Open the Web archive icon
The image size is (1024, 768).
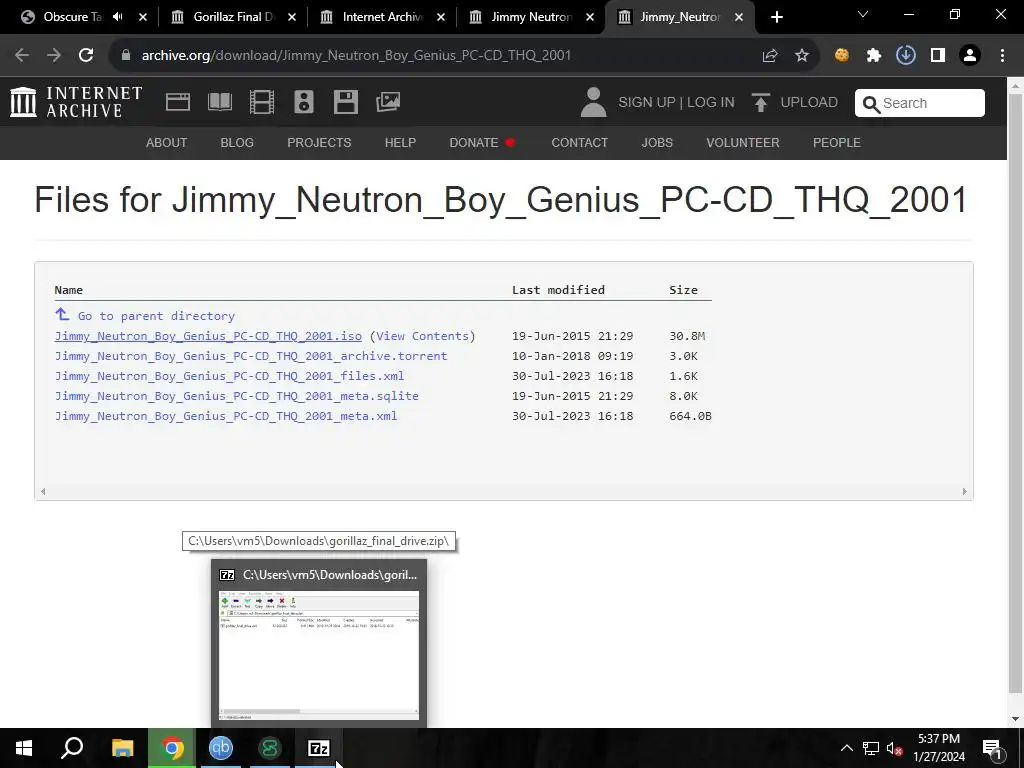[178, 102]
